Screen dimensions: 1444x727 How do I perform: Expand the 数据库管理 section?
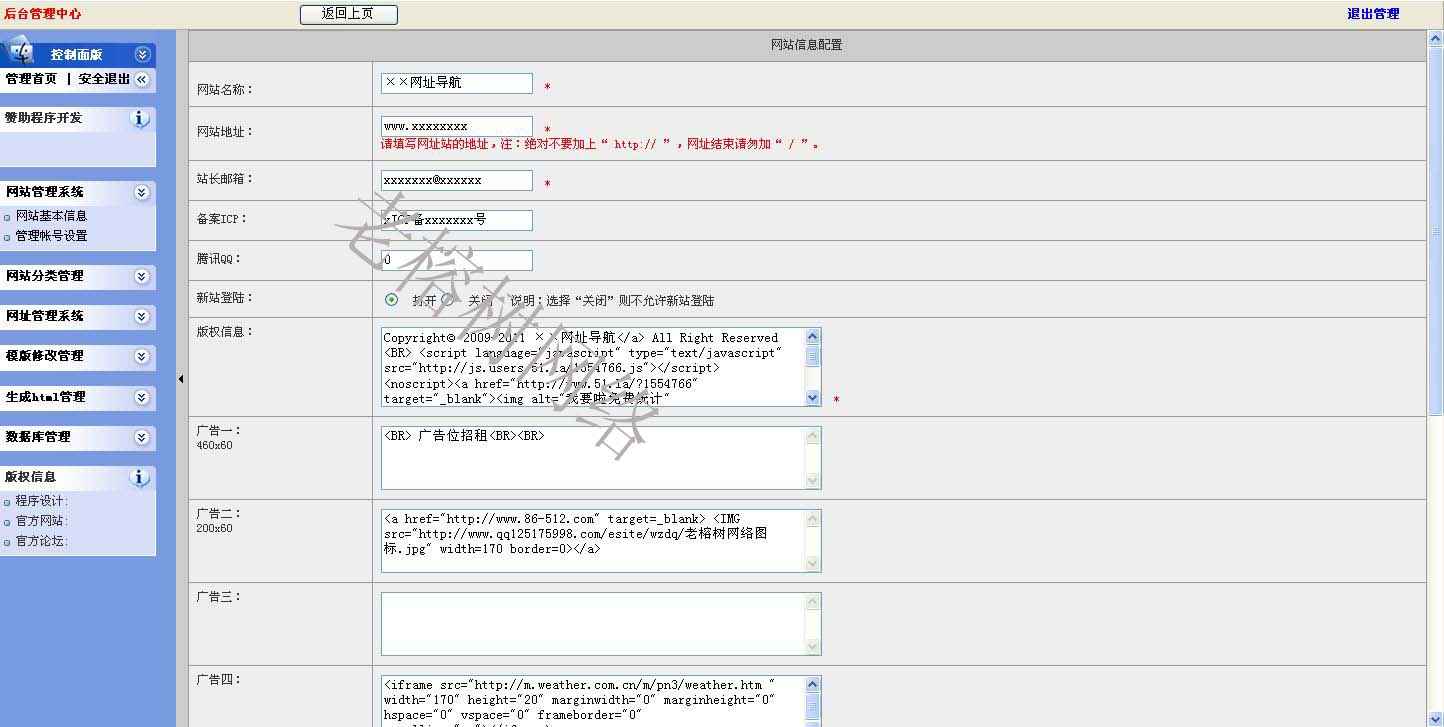142,437
